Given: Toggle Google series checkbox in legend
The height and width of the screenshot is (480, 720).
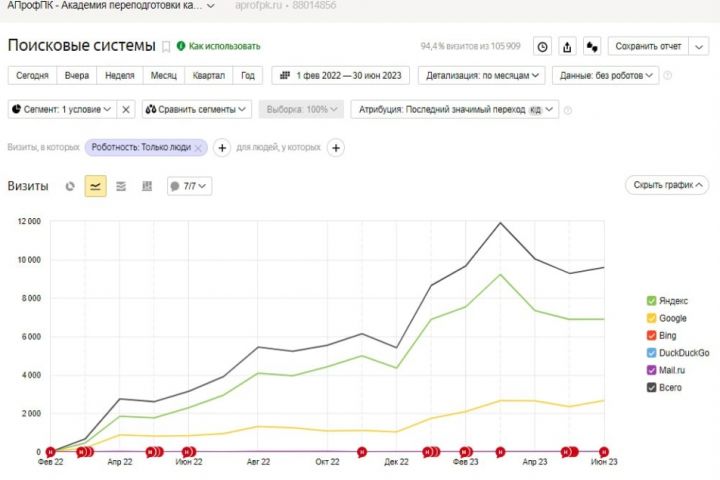Looking at the screenshot, I should click(652, 317).
